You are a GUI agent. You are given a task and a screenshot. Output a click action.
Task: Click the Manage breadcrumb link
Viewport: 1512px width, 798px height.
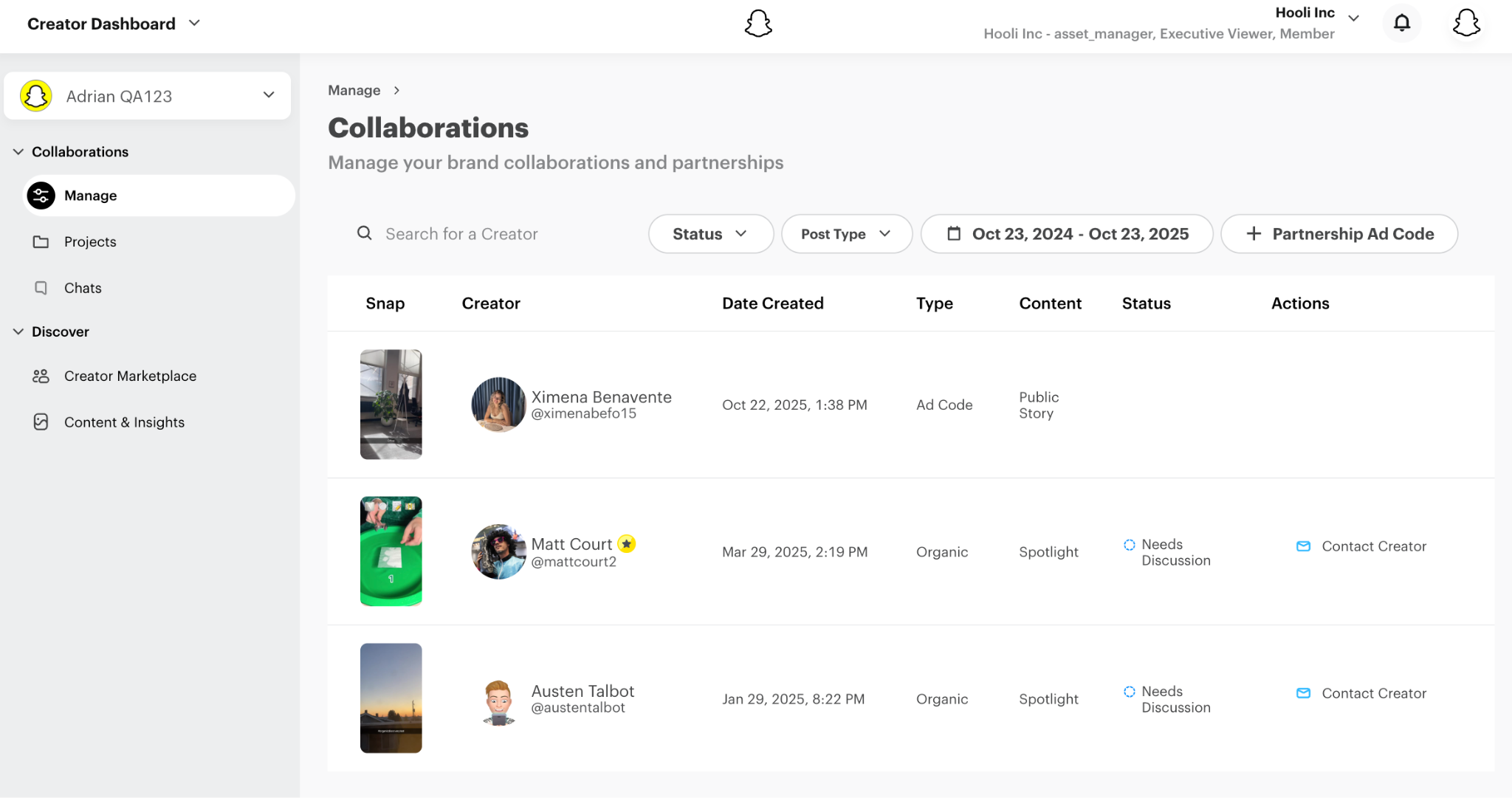coord(354,90)
